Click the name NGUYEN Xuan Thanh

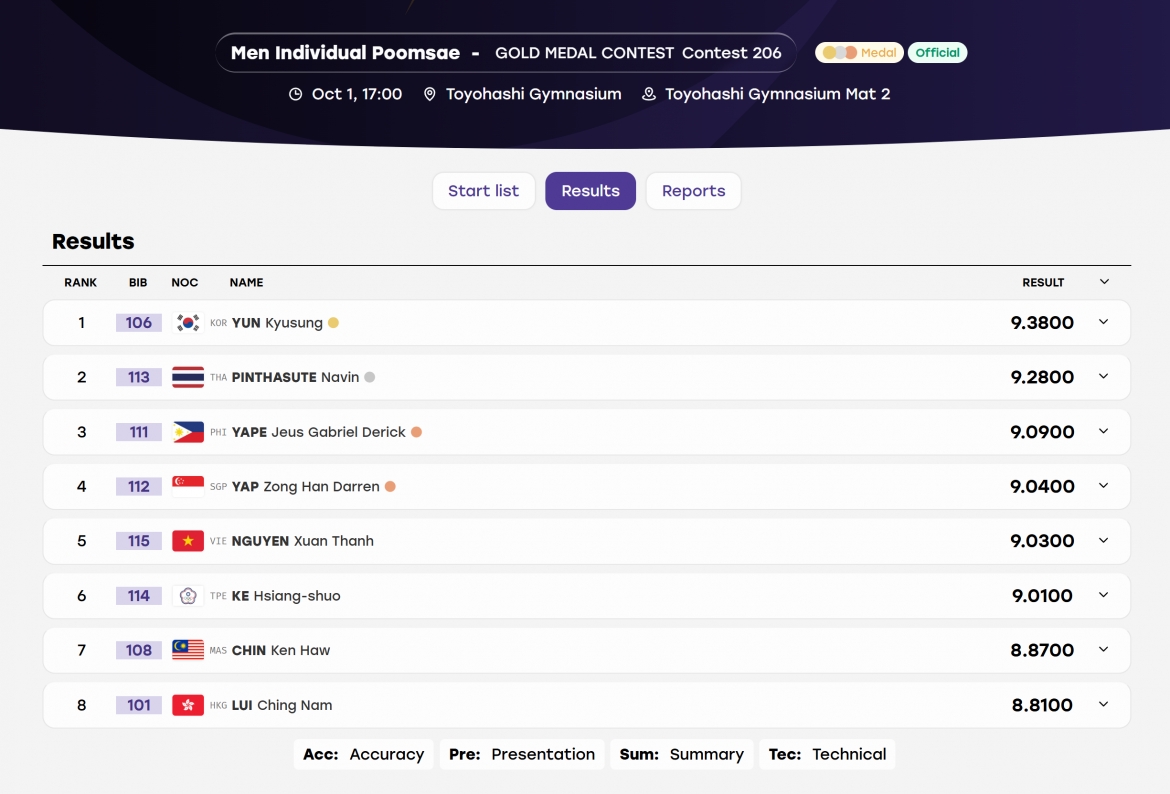point(303,541)
